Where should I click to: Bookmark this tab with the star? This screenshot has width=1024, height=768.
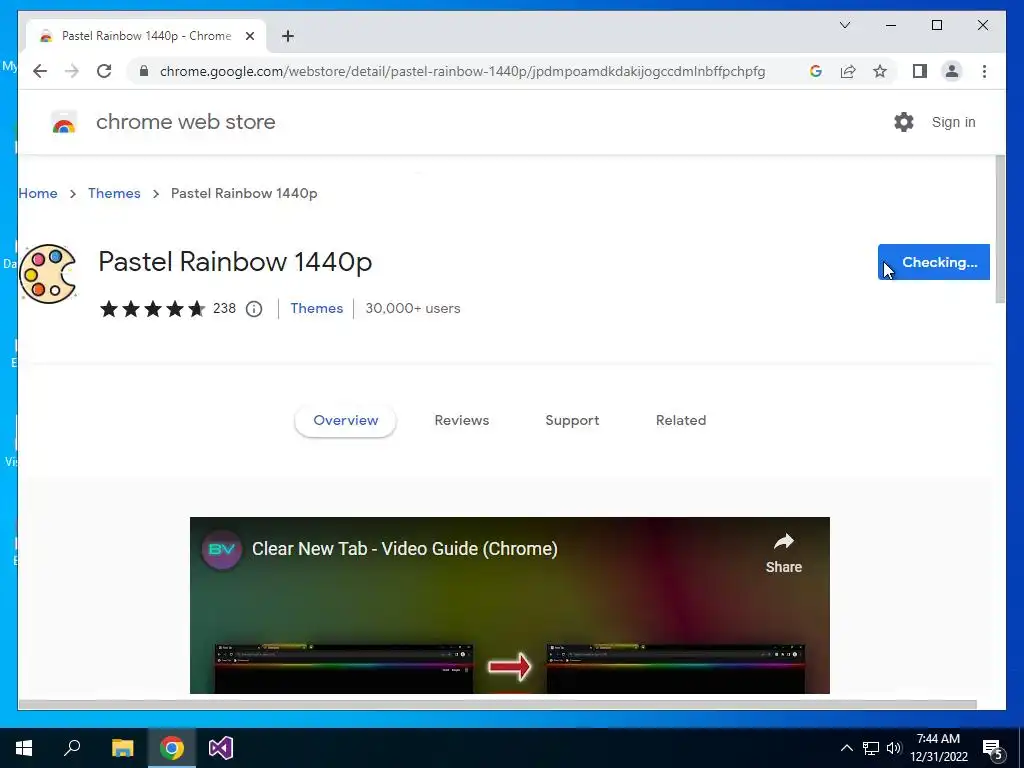[880, 71]
